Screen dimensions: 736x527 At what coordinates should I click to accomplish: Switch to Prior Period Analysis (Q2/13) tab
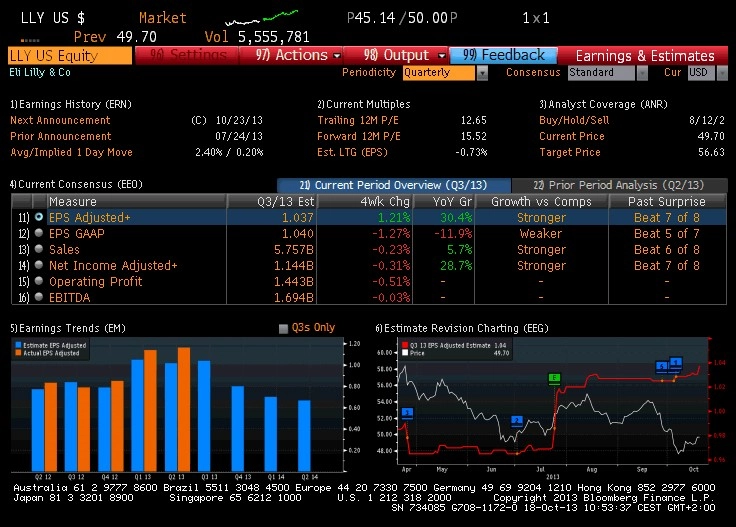(619, 185)
